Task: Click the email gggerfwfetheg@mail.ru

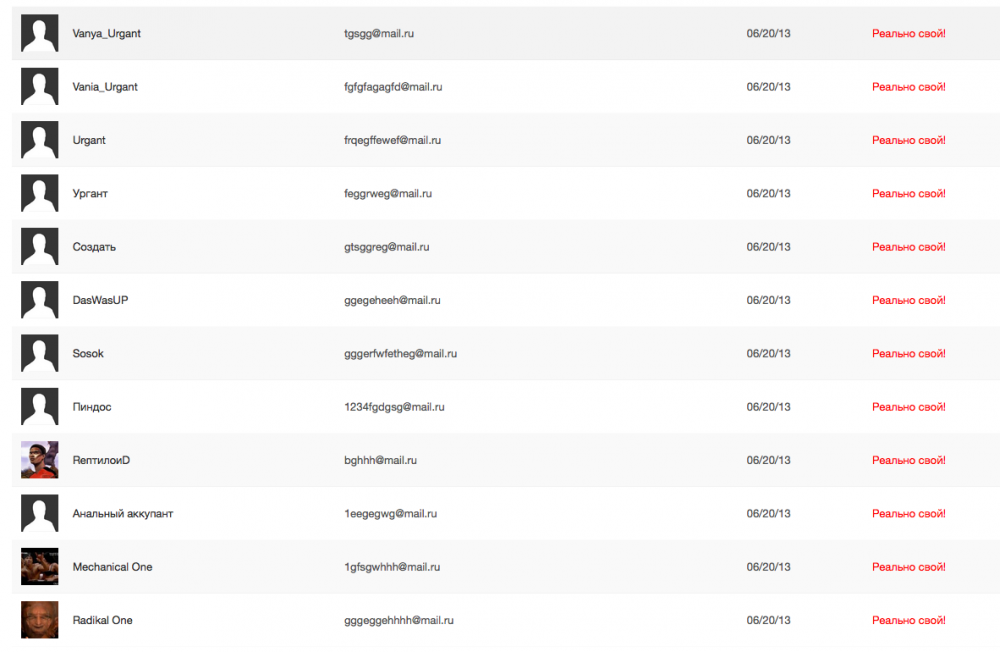Action: [x=400, y=353]
